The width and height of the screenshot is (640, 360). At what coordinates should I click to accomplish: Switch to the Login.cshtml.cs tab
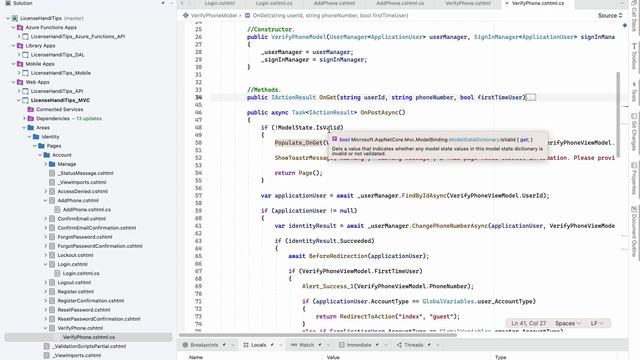[x=274, y=3]
